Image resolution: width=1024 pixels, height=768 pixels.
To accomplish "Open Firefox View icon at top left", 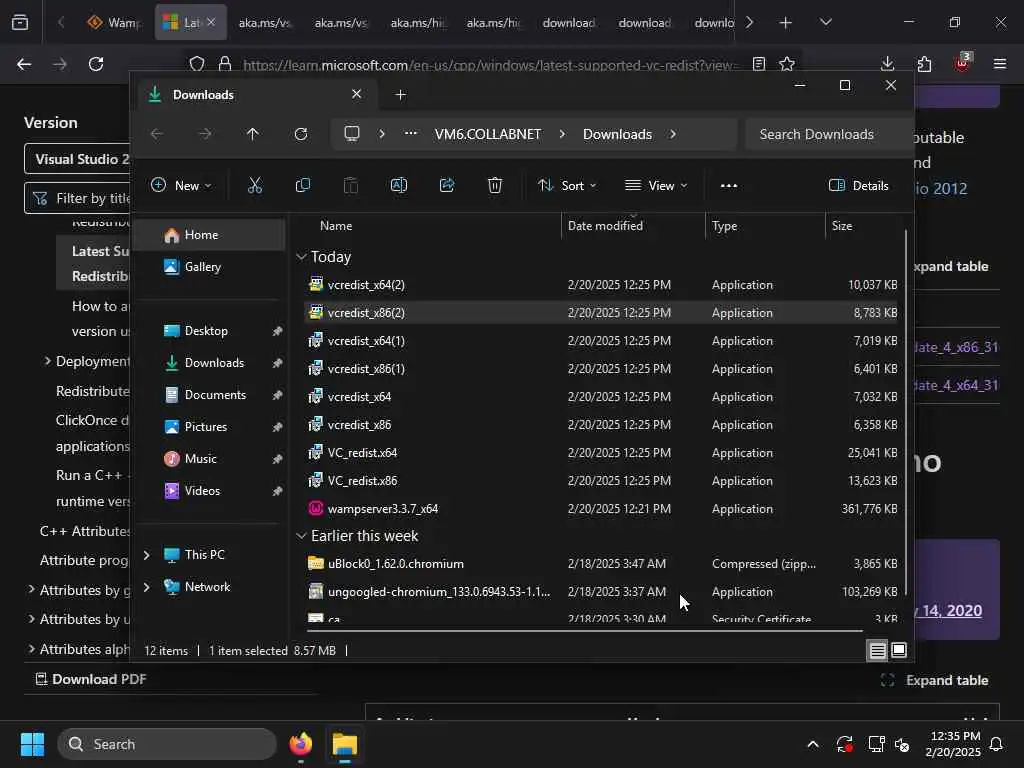I will point(20,23).
